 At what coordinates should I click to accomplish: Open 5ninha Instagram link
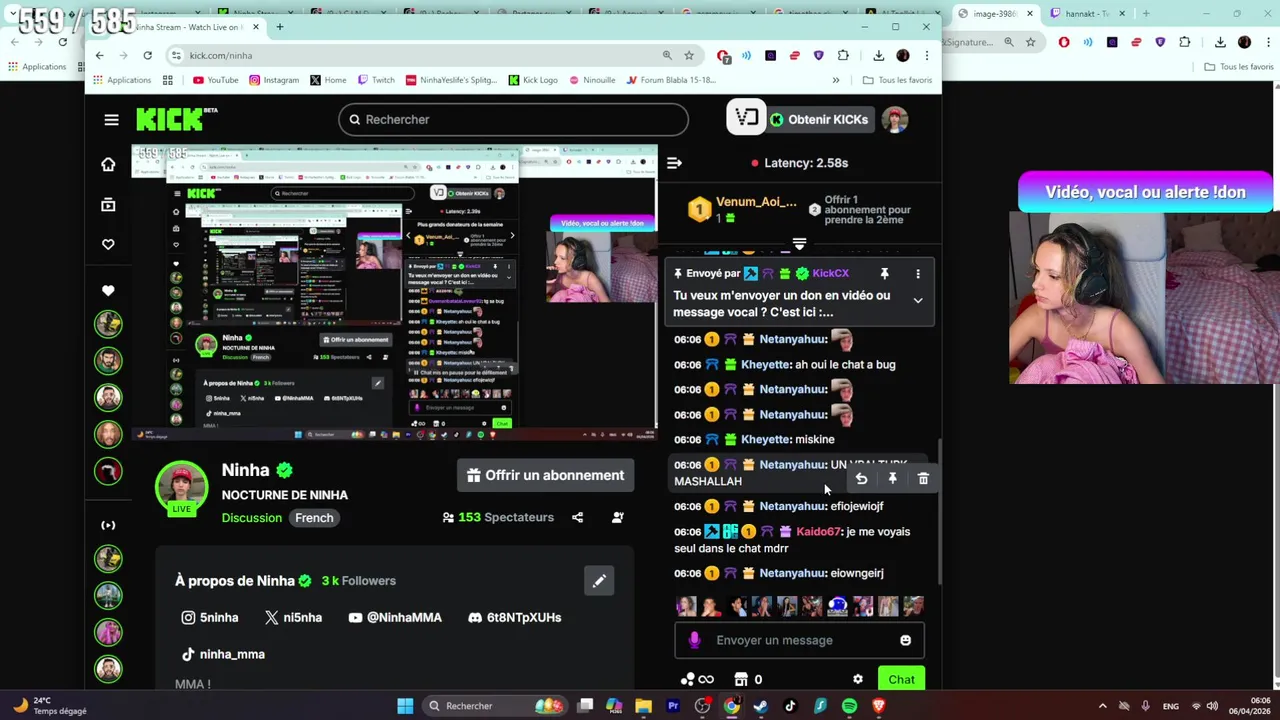(210, 617)
